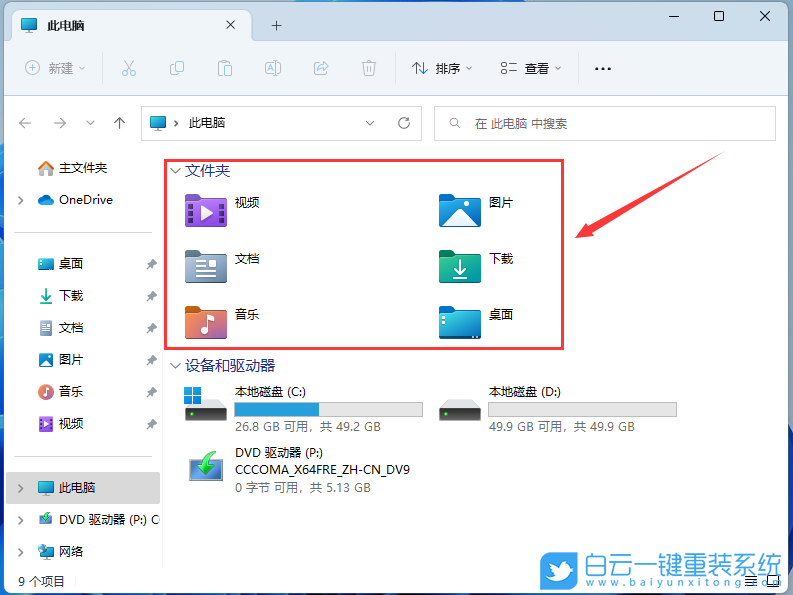Click the 9 个项目 status text
This screenshot has width=793, height=595.
click(x=41, y=581)
